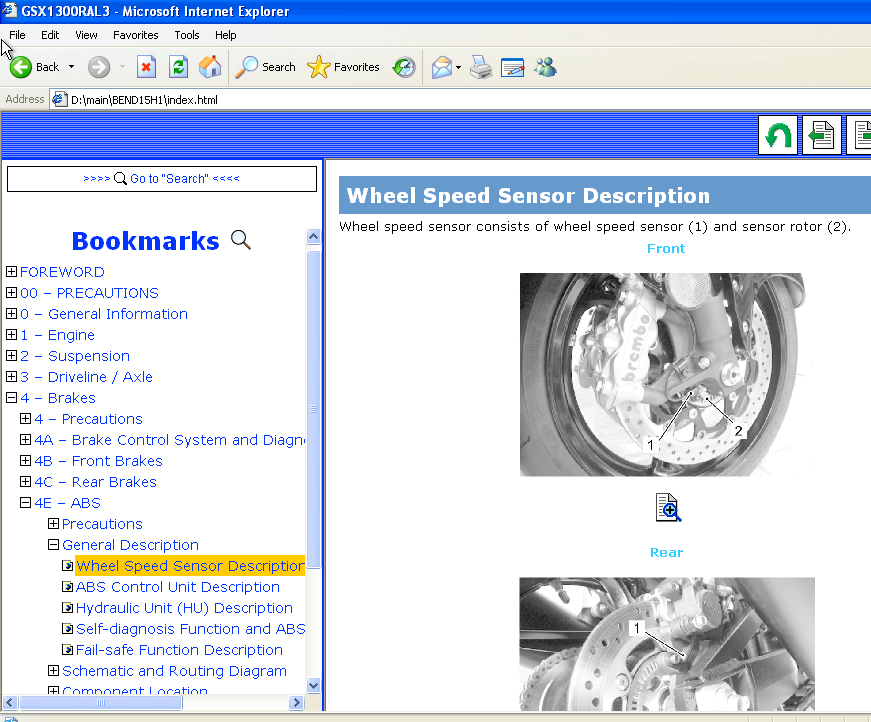The width and height of the screenshot is (871, 722).
Task: Click the previous page document icon
Action: click(x=822, y=135)
